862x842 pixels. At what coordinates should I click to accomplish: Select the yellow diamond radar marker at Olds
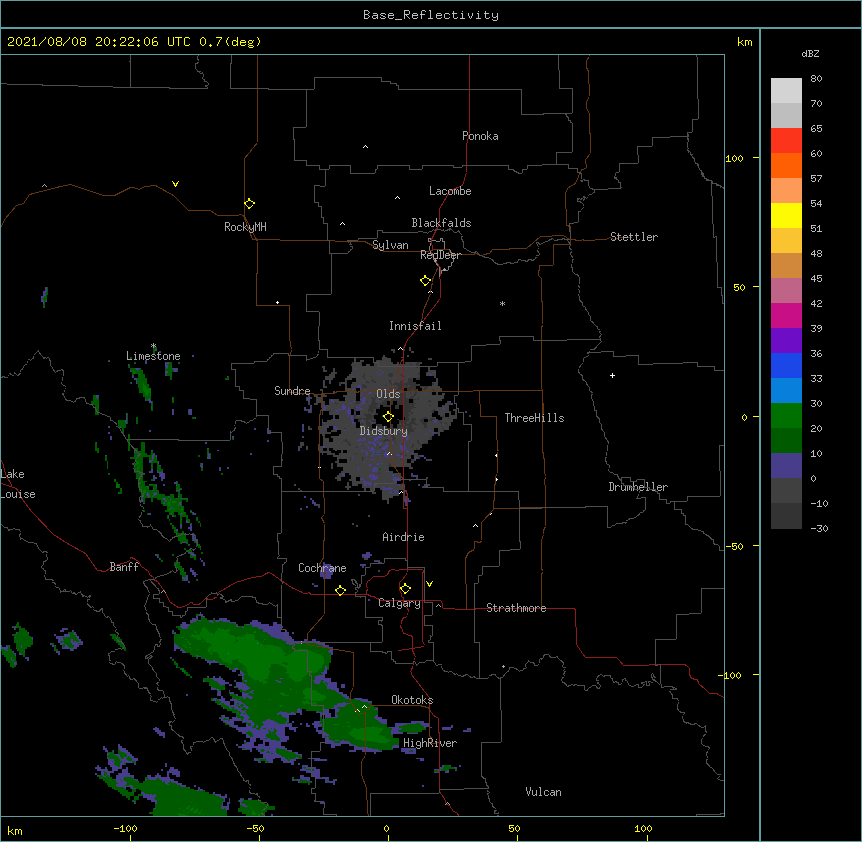click(x=388, y=416)
